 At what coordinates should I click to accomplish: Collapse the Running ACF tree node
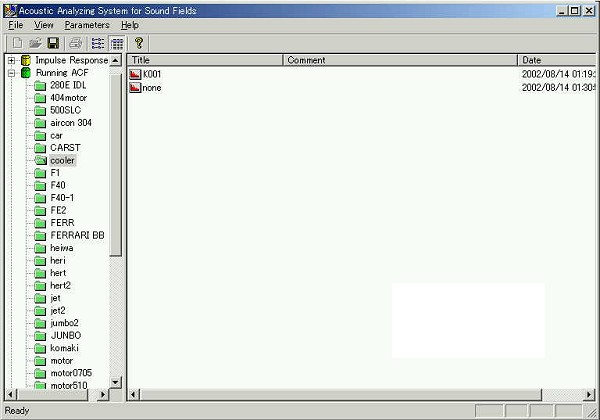coord(11,73)
